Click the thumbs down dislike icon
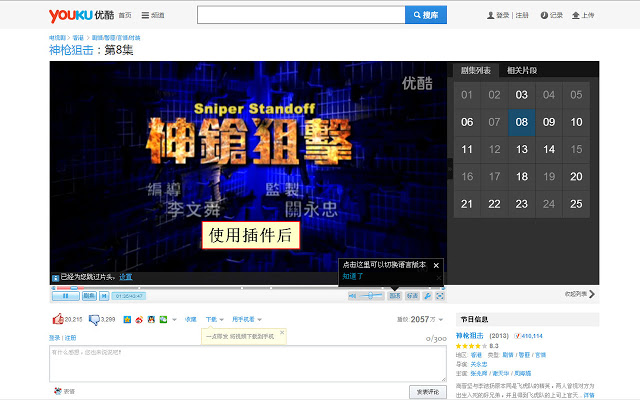 (94, 320)
